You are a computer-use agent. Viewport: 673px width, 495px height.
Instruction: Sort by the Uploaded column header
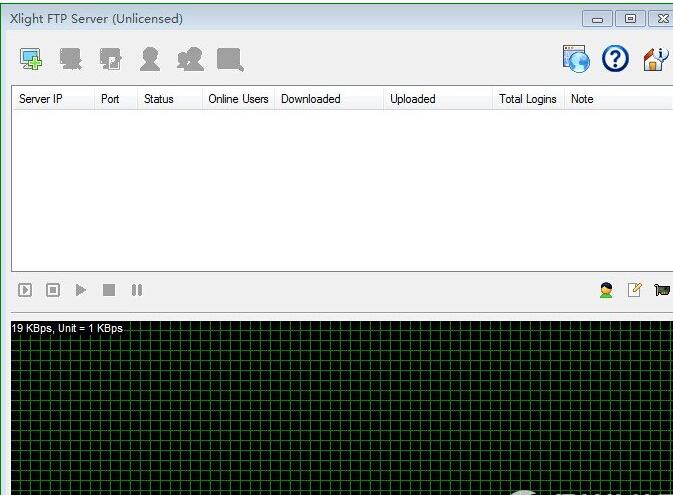tap(438, 99)
